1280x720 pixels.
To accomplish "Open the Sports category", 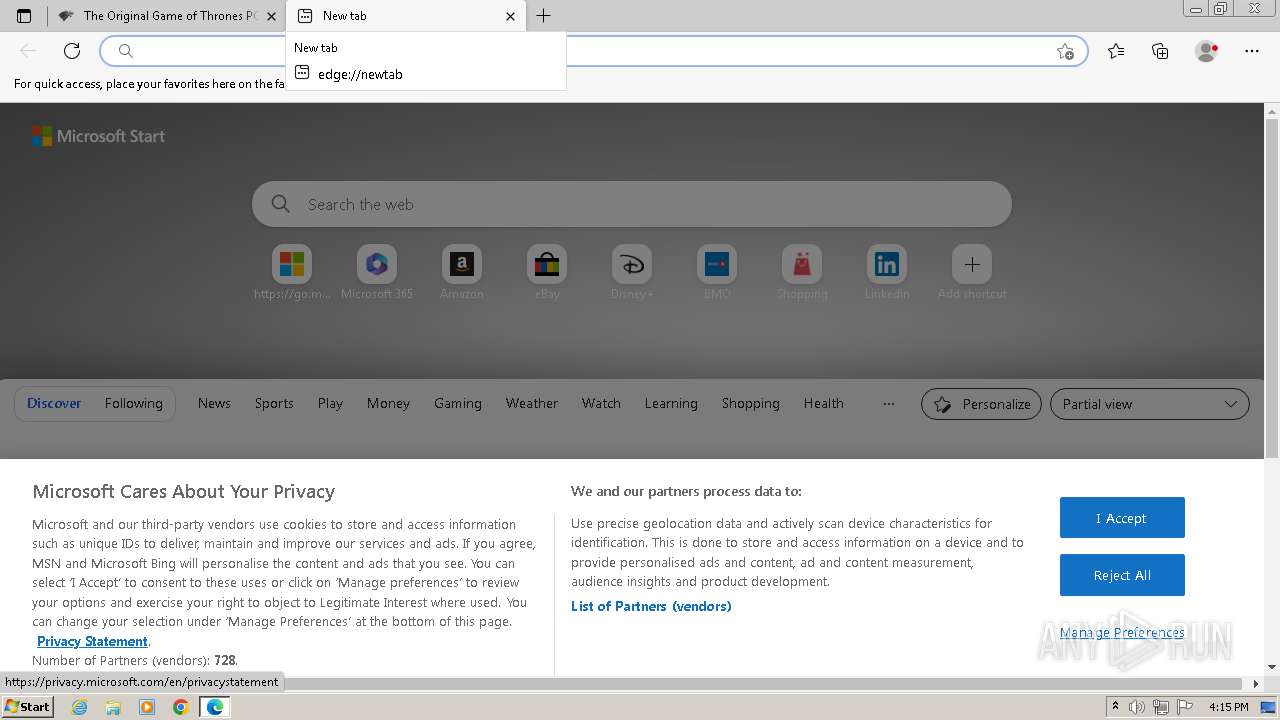I will (274, 403).
